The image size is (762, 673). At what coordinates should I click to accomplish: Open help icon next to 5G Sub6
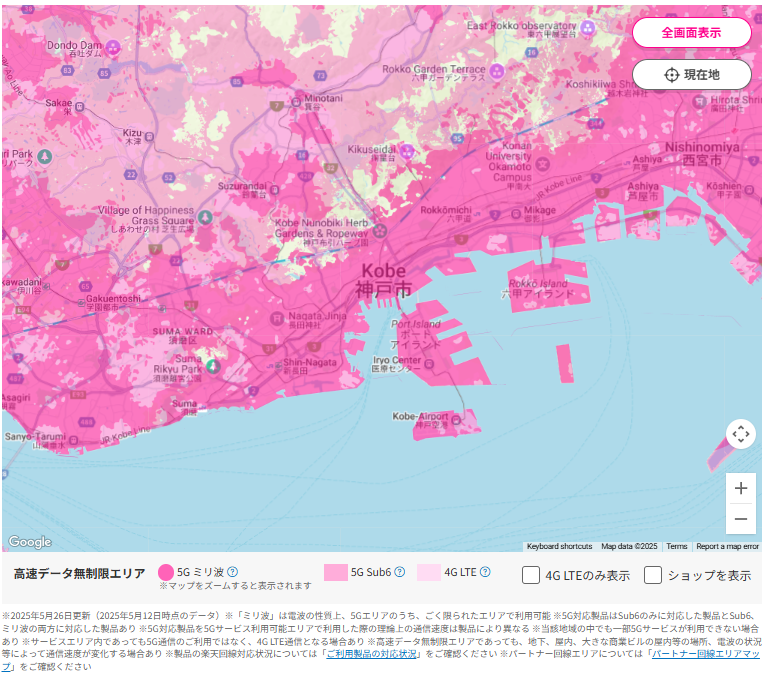tap(399, 571)
